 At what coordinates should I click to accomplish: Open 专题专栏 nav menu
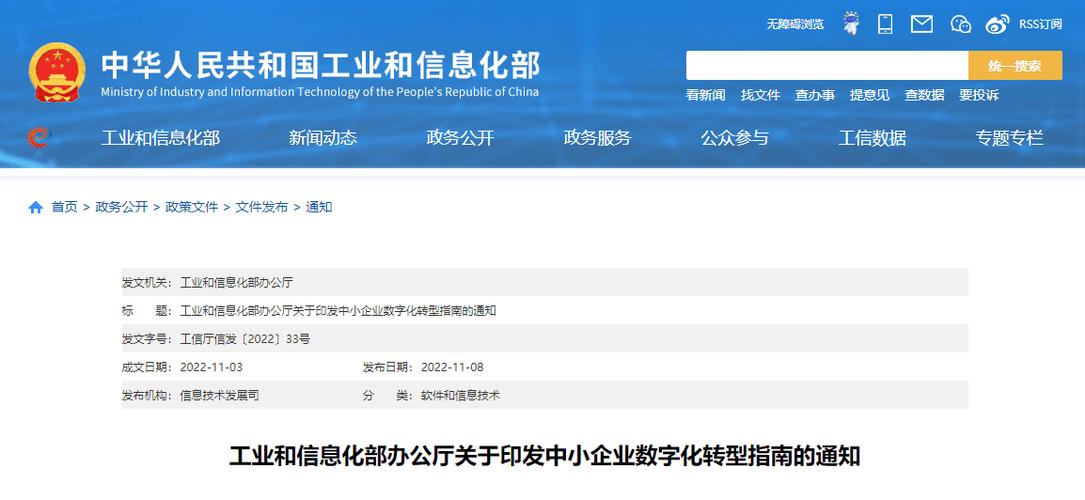1009,138
